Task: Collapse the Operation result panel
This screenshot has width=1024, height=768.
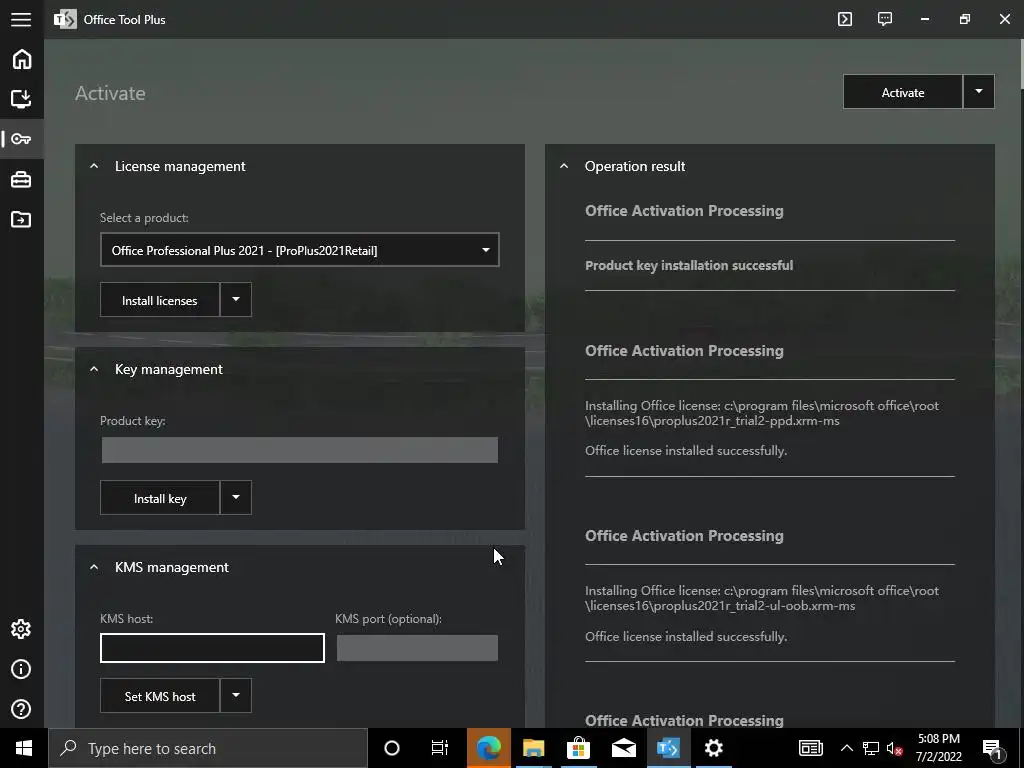Action: (x=564, y=166)
